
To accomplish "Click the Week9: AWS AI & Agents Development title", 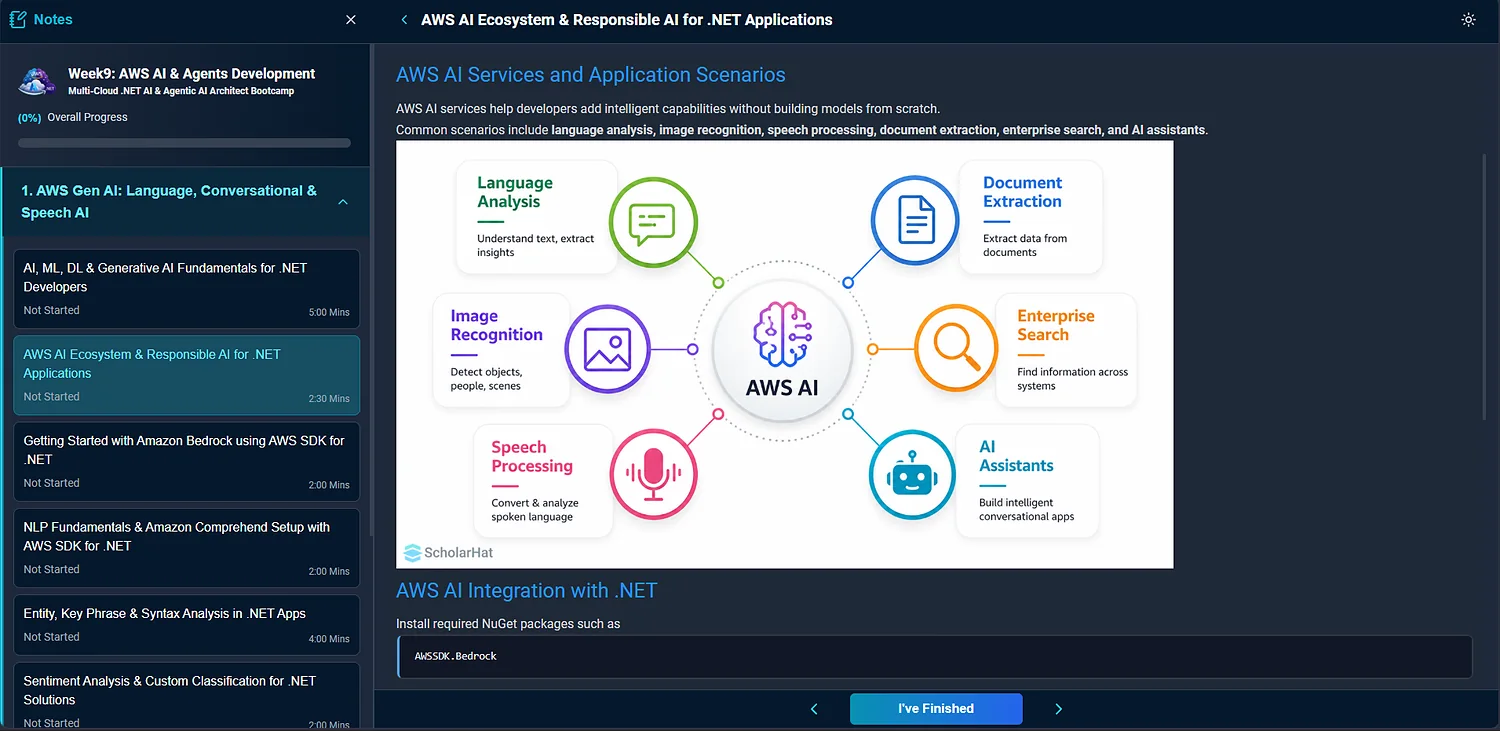I will (x=192, y=73).
